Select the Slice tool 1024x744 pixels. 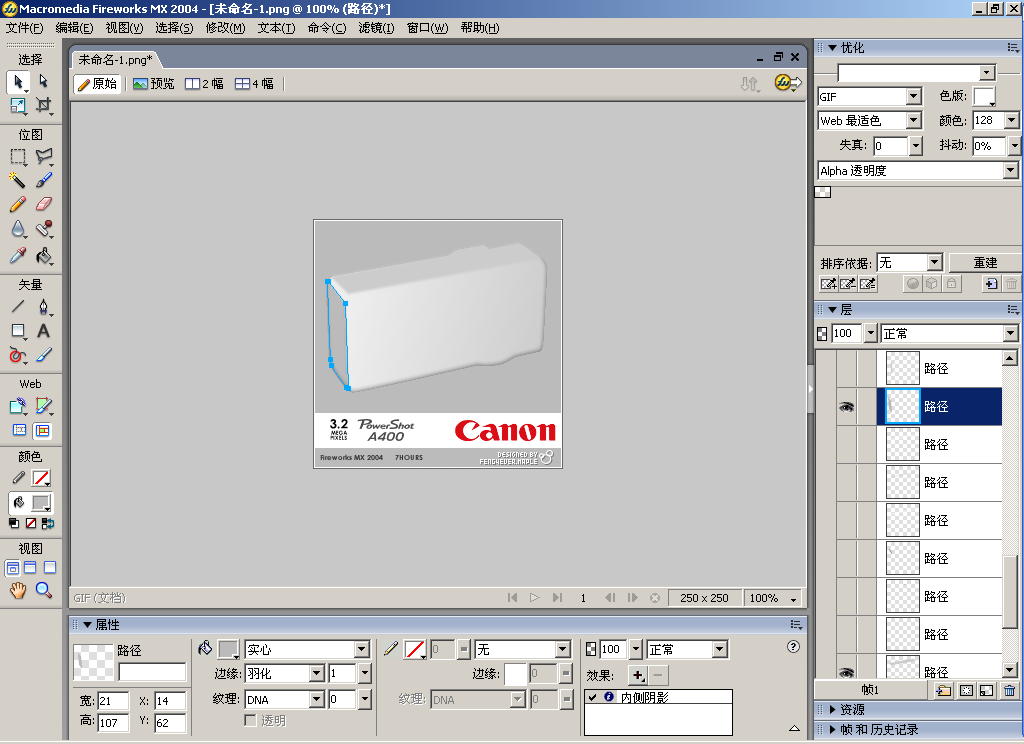coord(43,406)
